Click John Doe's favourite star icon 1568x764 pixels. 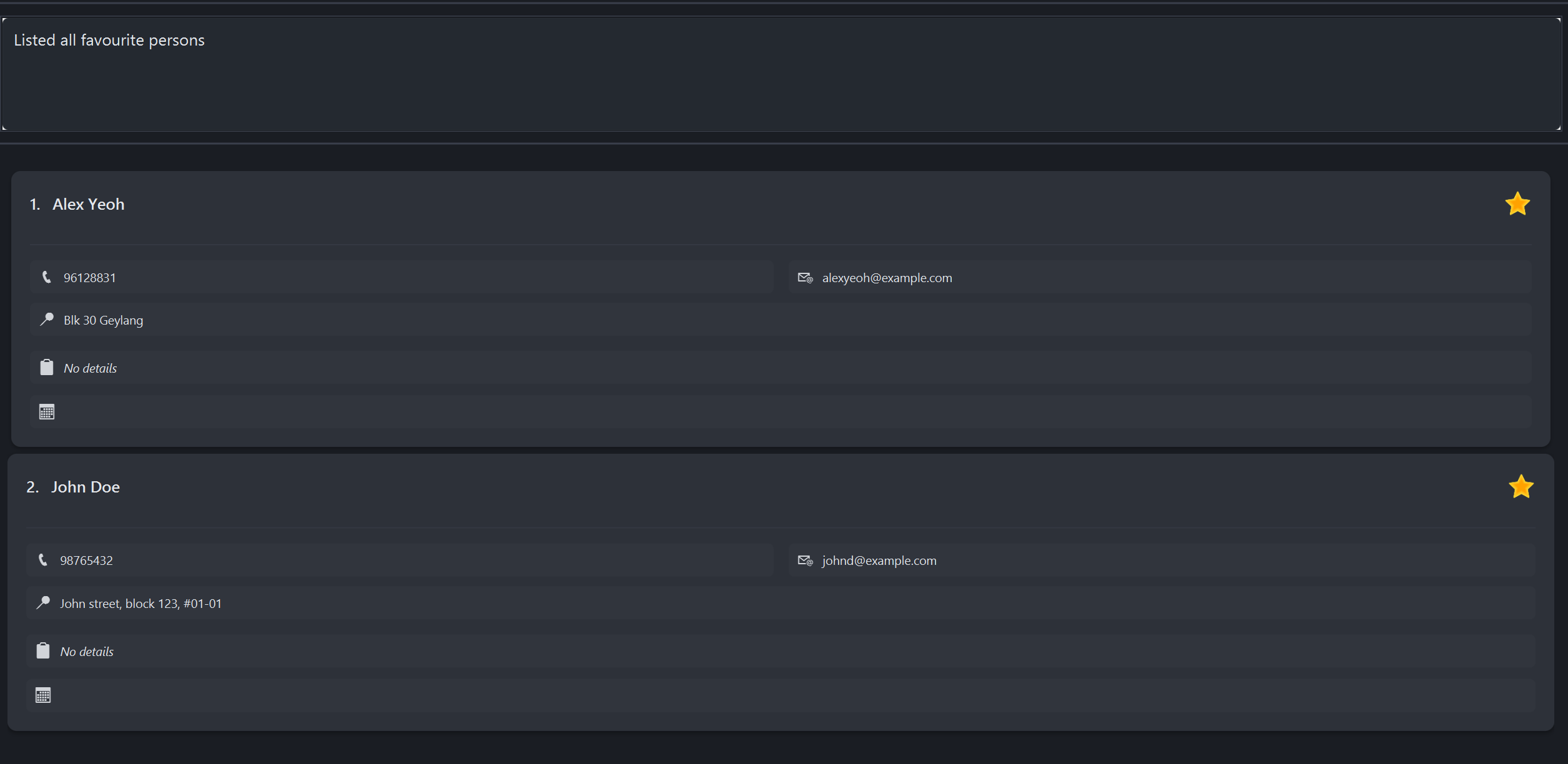coord(1521,487)
